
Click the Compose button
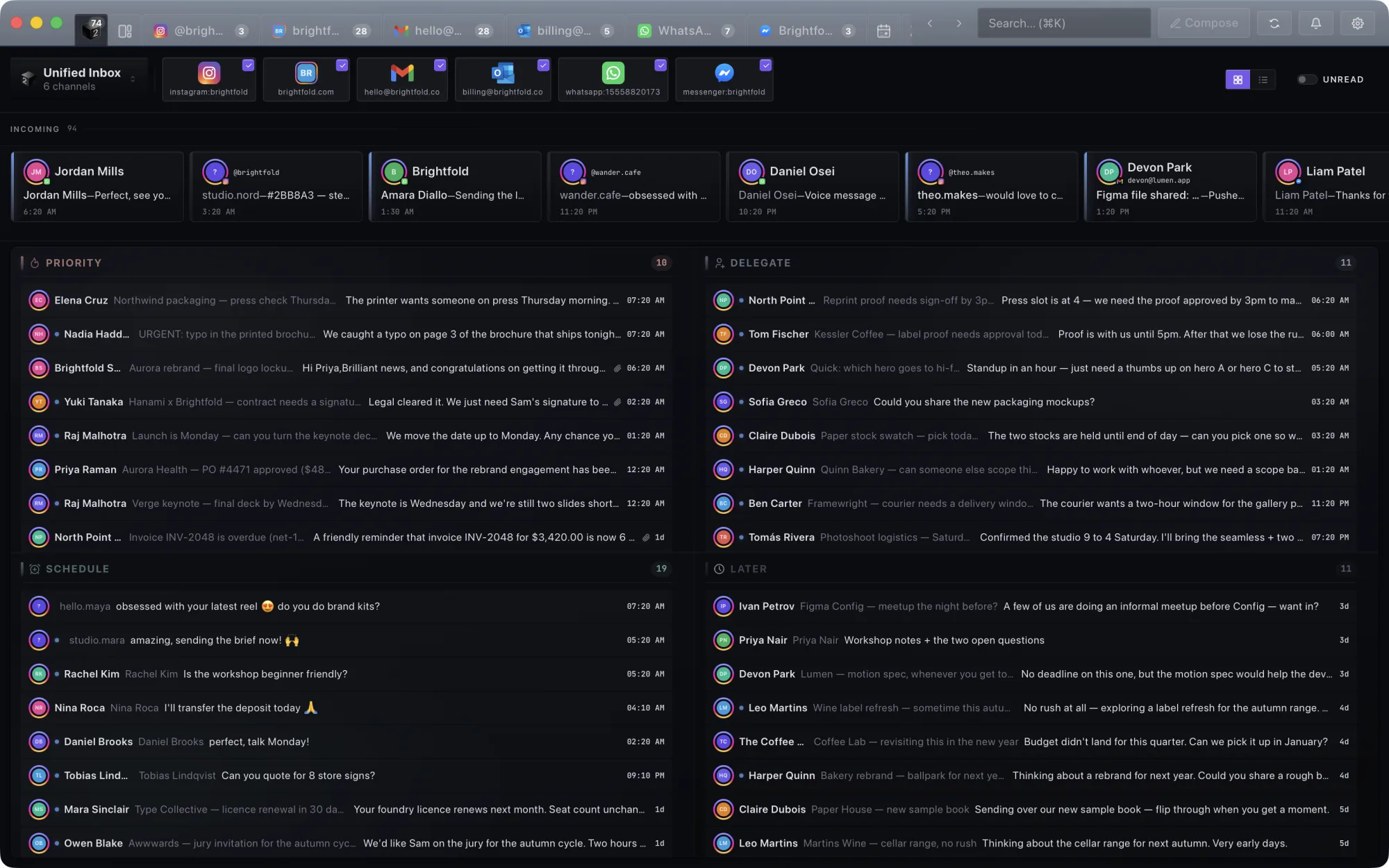pos(1204,23)
